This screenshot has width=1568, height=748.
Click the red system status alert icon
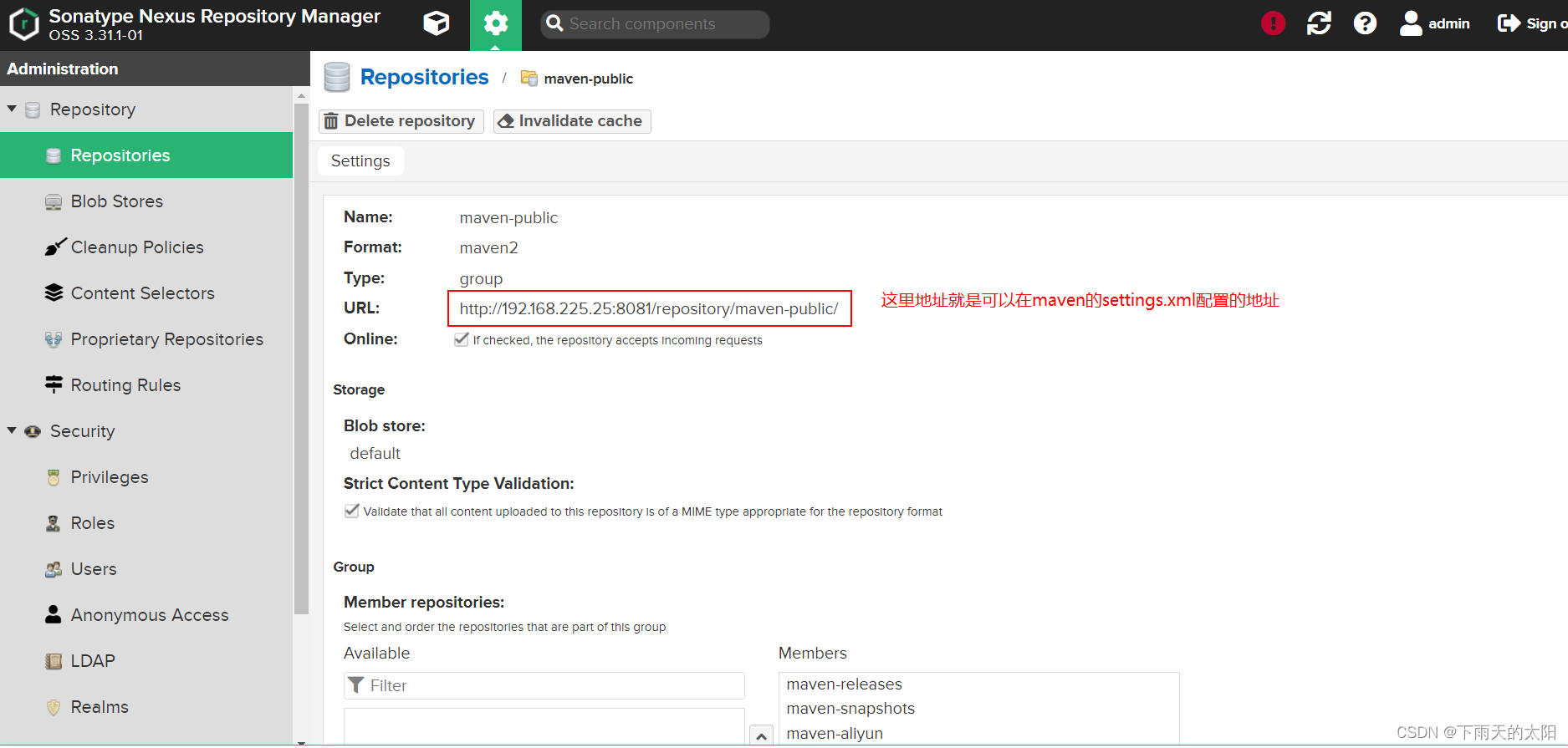[x=1273, y=23]
